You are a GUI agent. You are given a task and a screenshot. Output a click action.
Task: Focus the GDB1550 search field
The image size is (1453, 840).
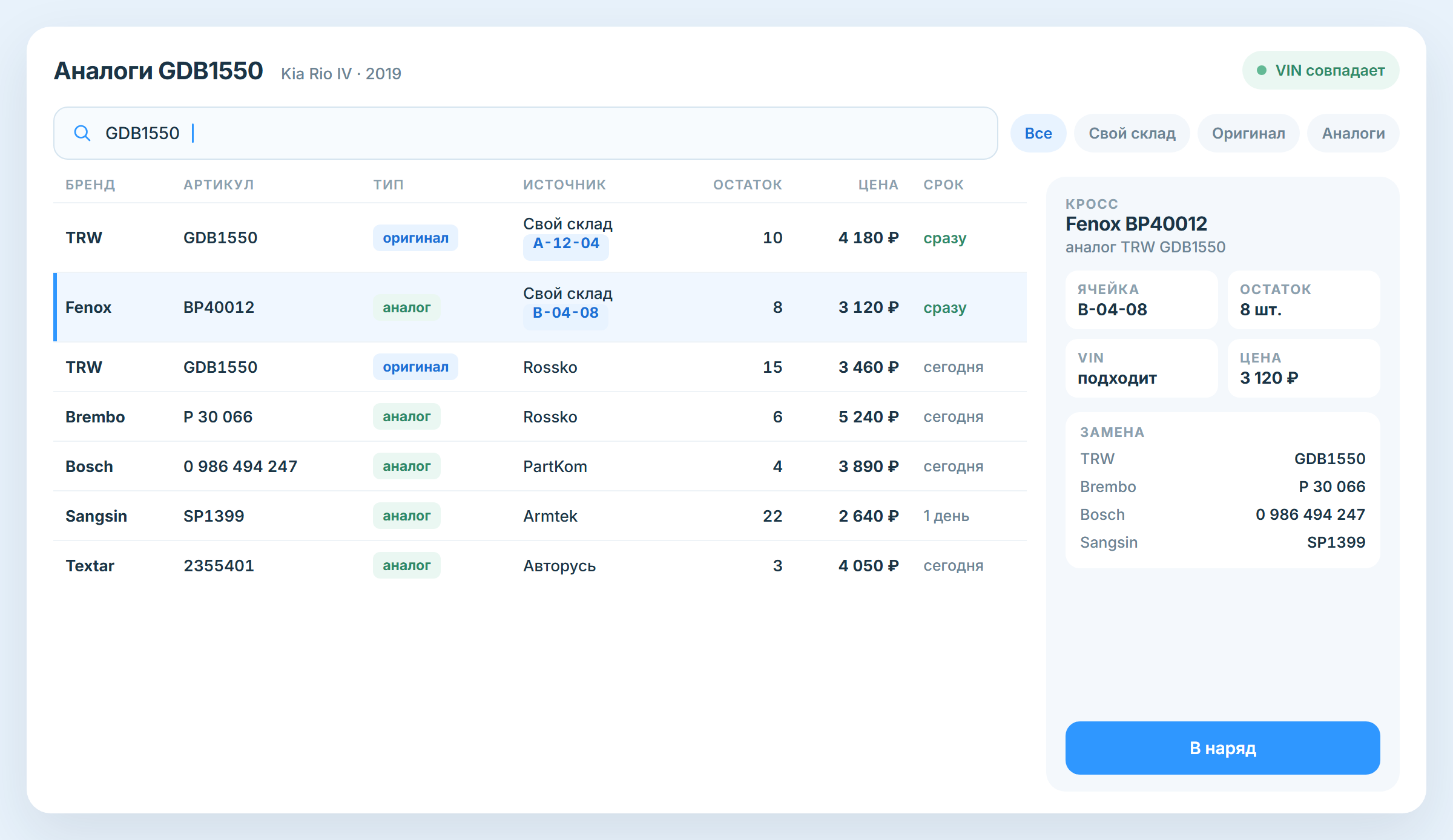click(526, 133)
